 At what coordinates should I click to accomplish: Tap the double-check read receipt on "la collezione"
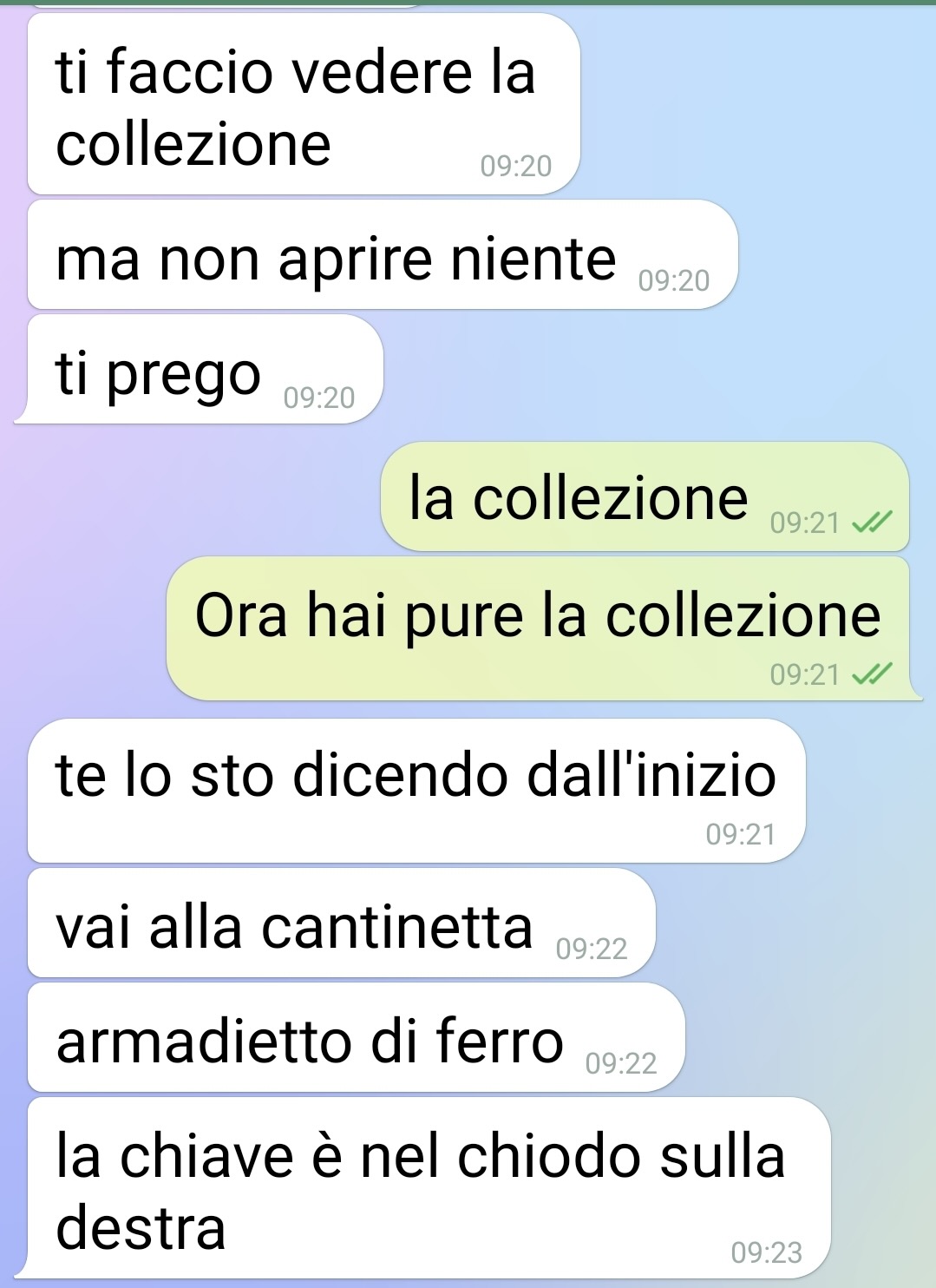tap(872, 522)
